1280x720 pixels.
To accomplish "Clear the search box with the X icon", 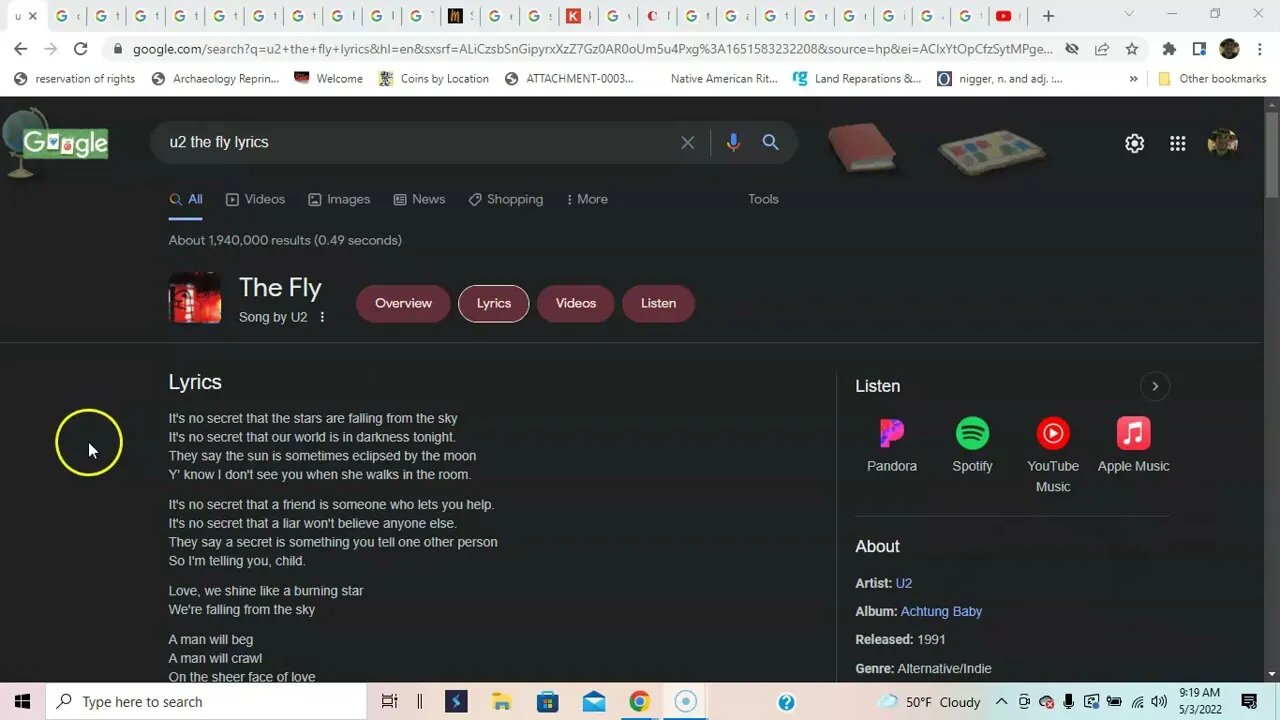I will (687, 142).
